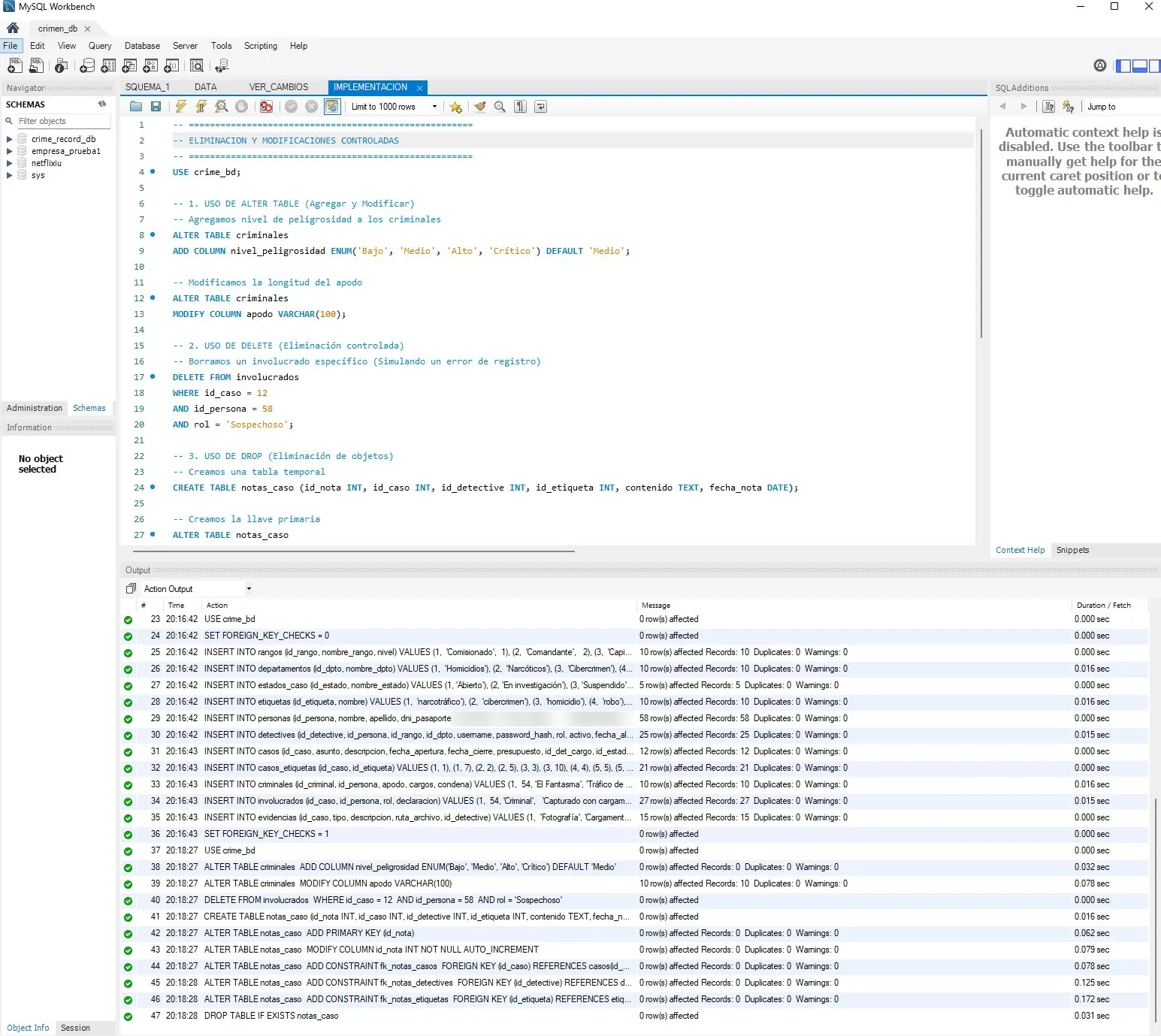Open a script file in this editor
Viewport: 1161px width, 1036px height.
click(x=136, y=107)
